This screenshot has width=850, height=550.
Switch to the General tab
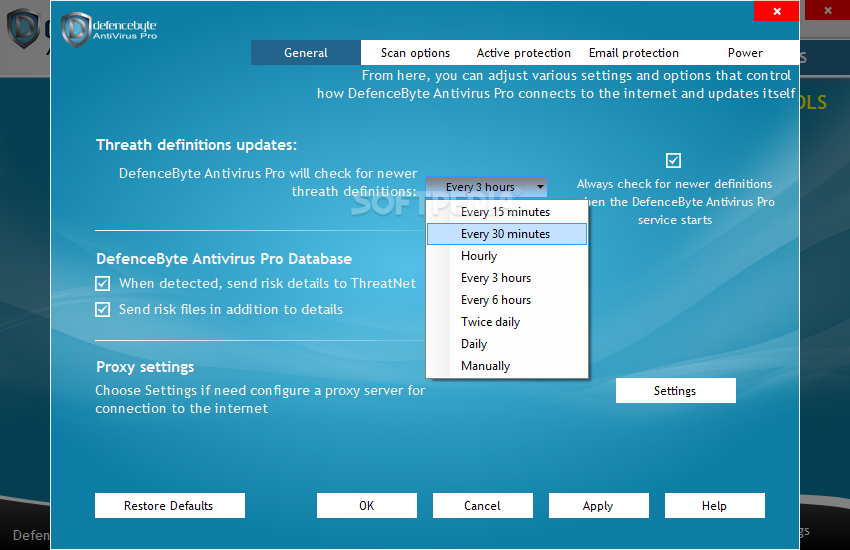pos(306,53)
